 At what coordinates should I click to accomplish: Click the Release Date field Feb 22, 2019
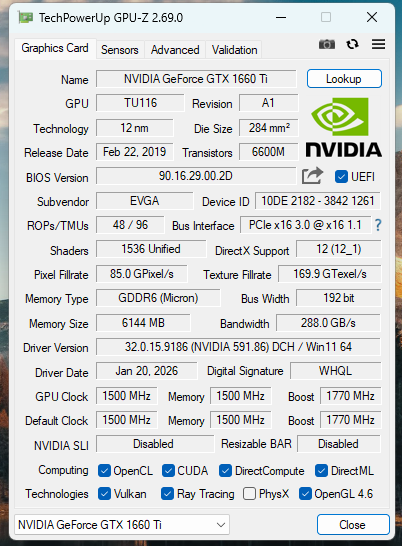[134, 152]
